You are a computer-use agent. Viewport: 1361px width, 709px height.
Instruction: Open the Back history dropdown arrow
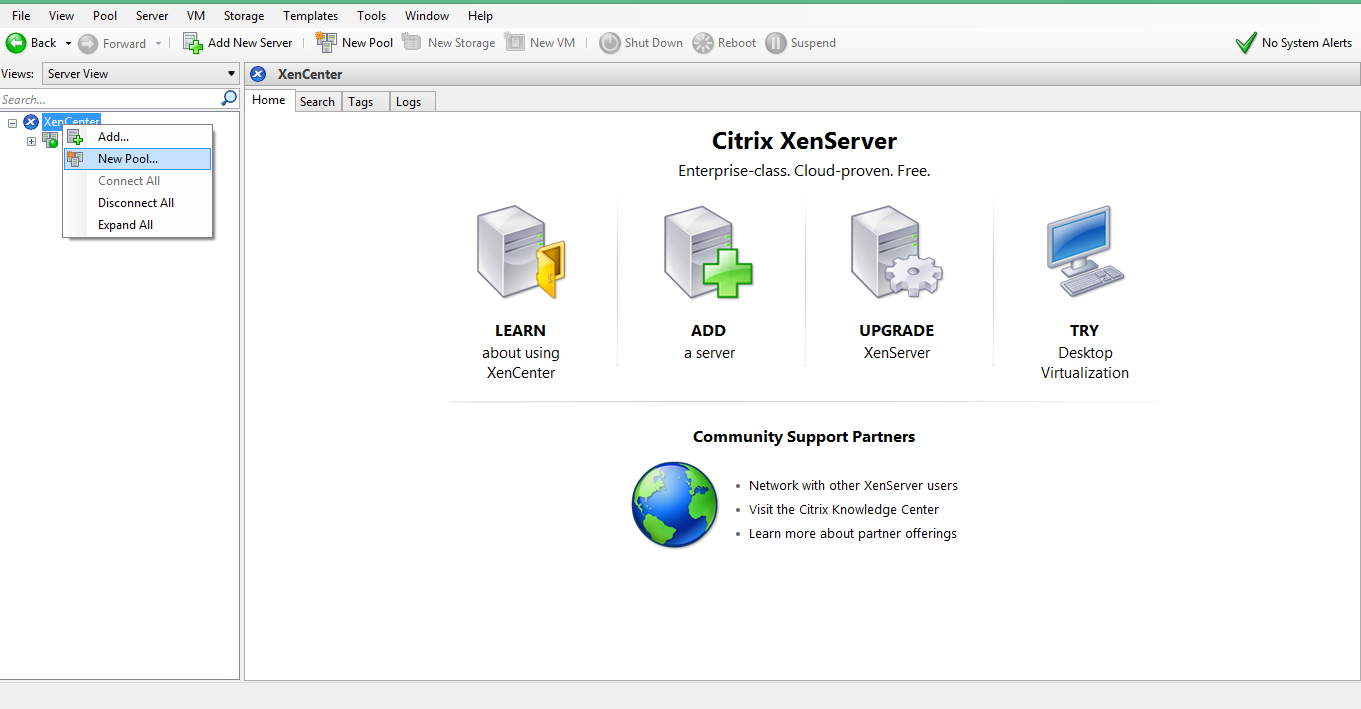(x=68, y=43)
